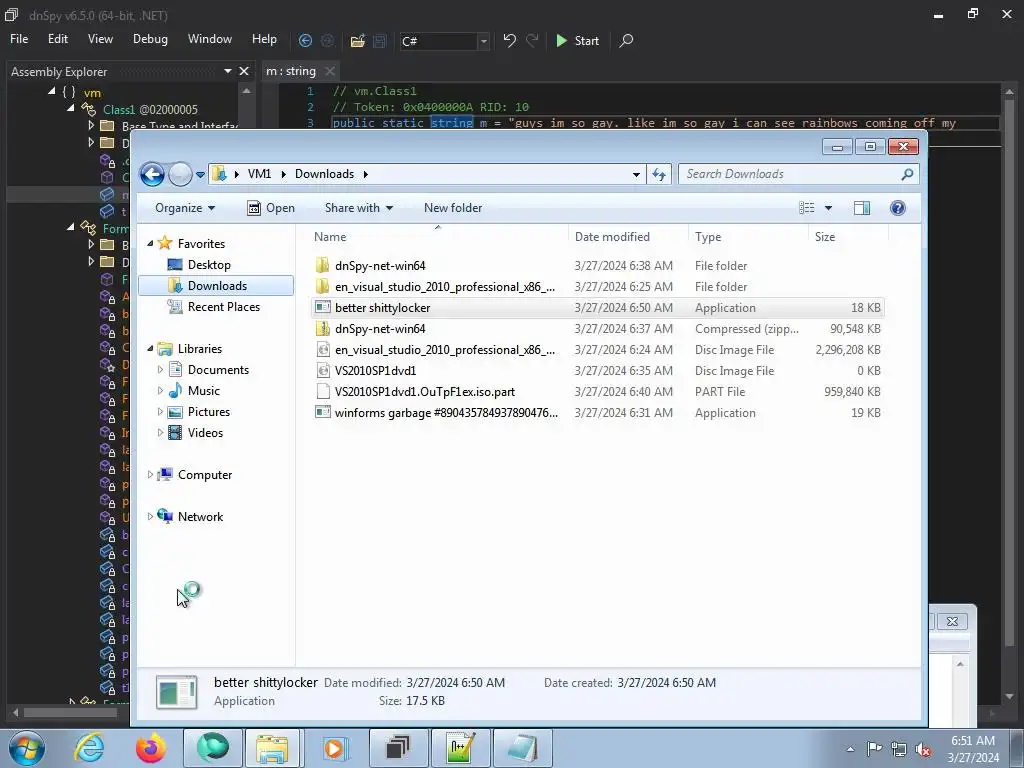Image resolution: width=1024 pixels, height=768 pixels.
Task: Open dnSpy Help menu
Action: [264, 39]
